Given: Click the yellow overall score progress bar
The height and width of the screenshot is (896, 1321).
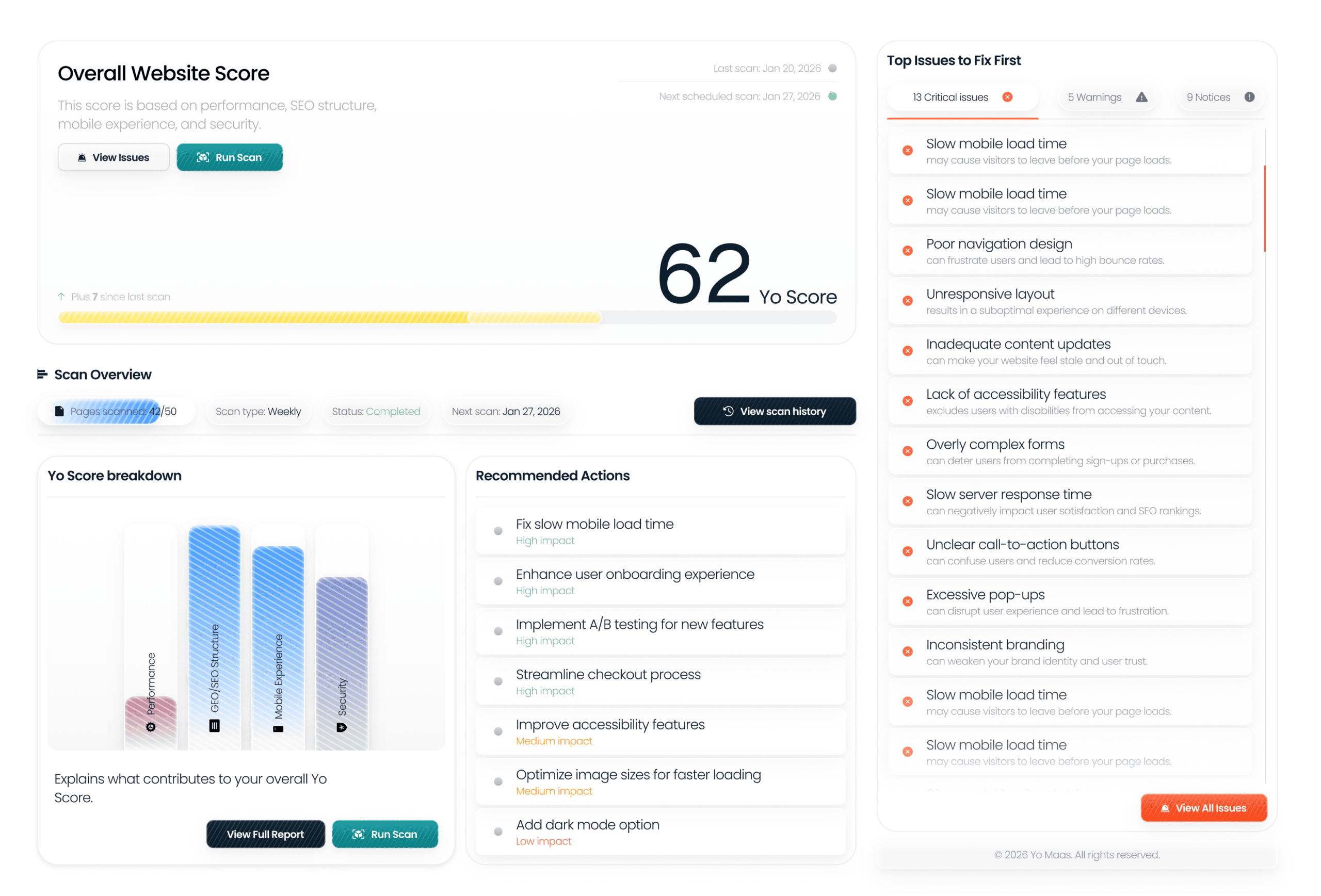Looking at the screenshot, I should (447, 317).
